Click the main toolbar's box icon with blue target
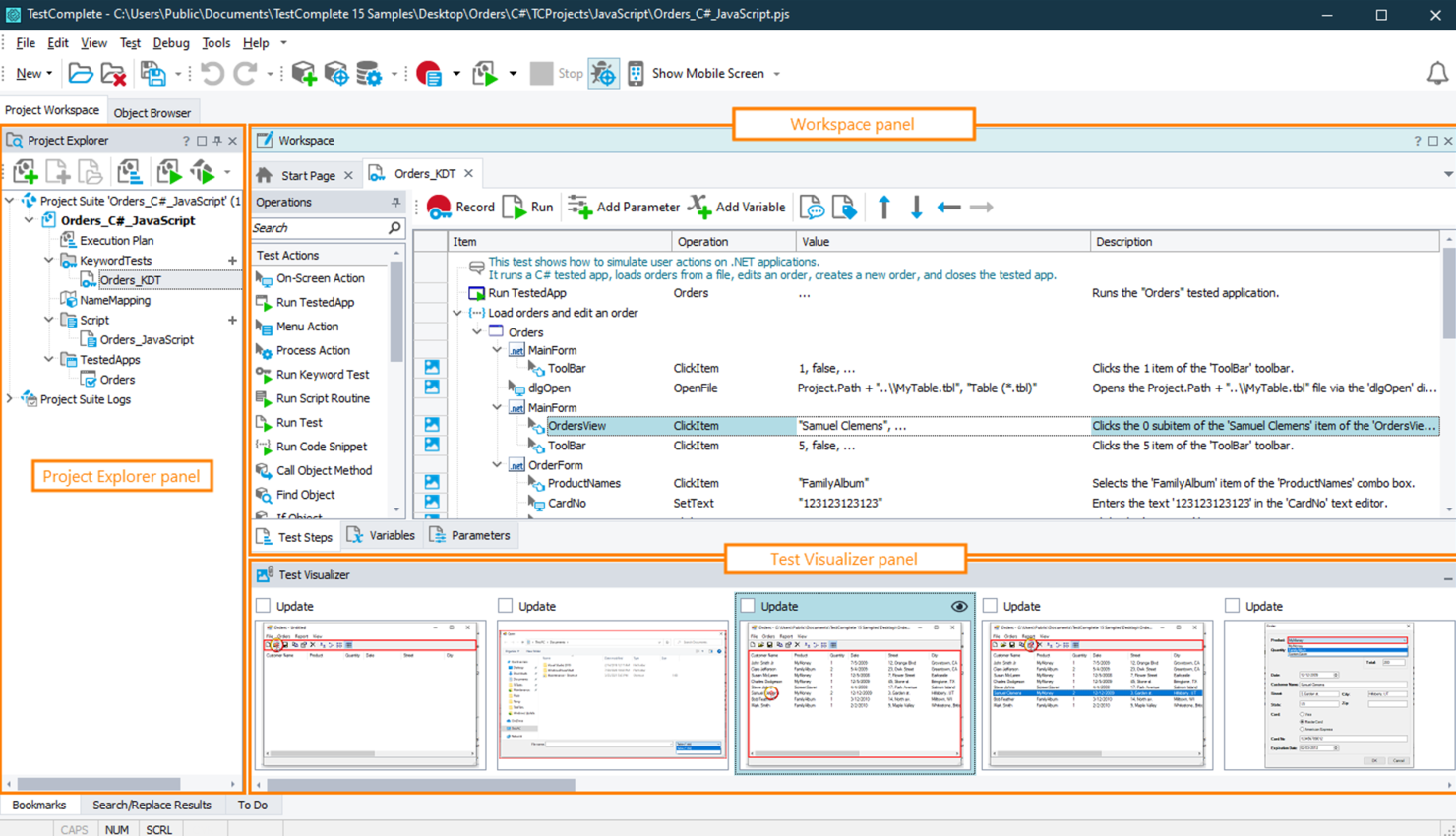Image resolution: width=1456 pixels, height=836 pixels. click(x=336, y=74)
